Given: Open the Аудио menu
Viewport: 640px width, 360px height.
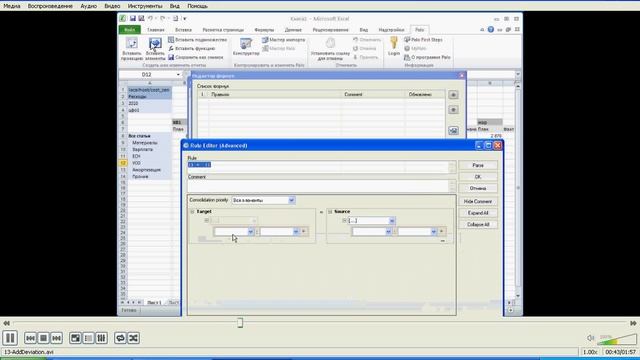Looking at the screenshot, I should point(89,6).
